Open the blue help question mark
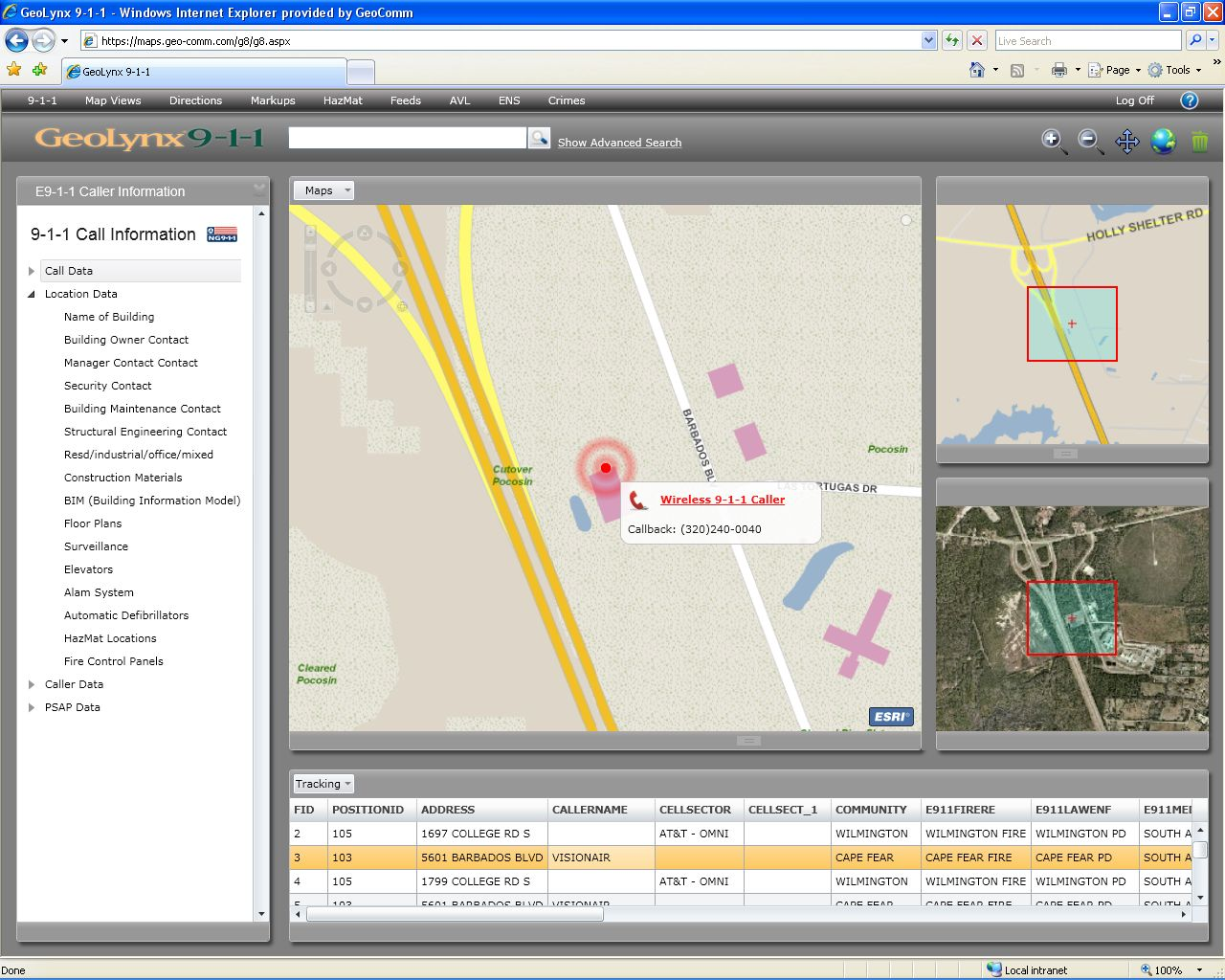This screenshot has width=1225, height=980. point(1189,100)
